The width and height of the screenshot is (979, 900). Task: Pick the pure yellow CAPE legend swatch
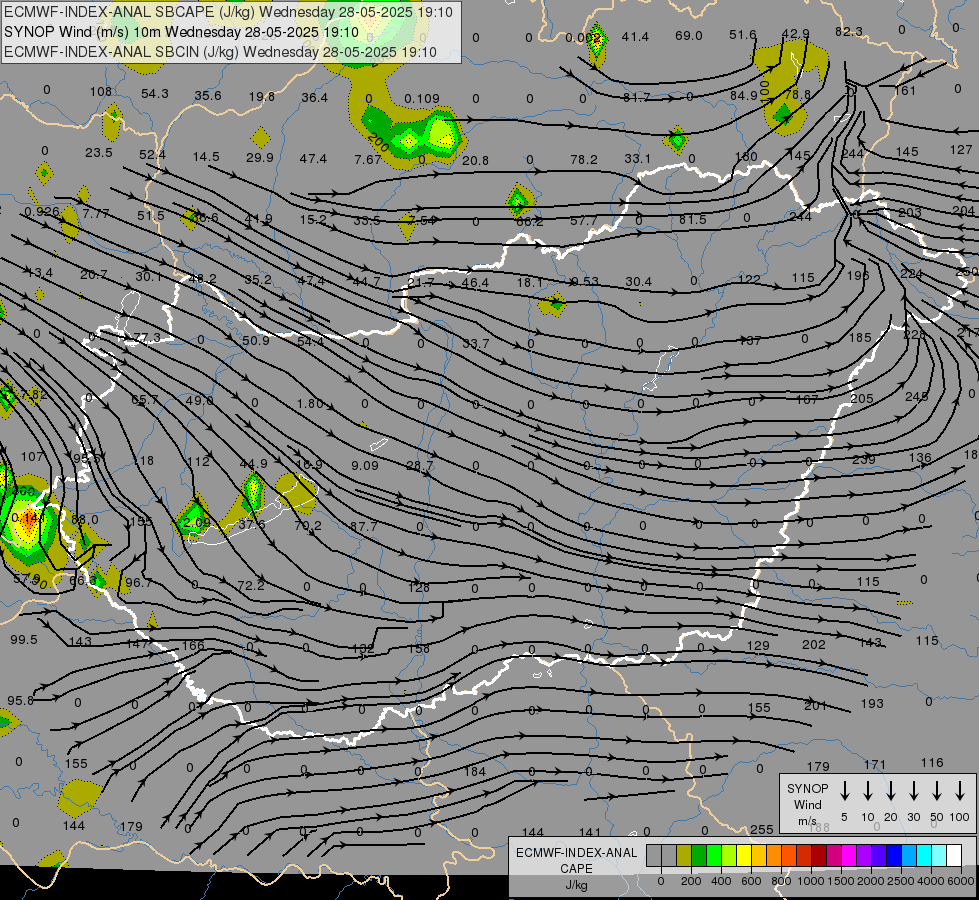click(x=744, y=855)
